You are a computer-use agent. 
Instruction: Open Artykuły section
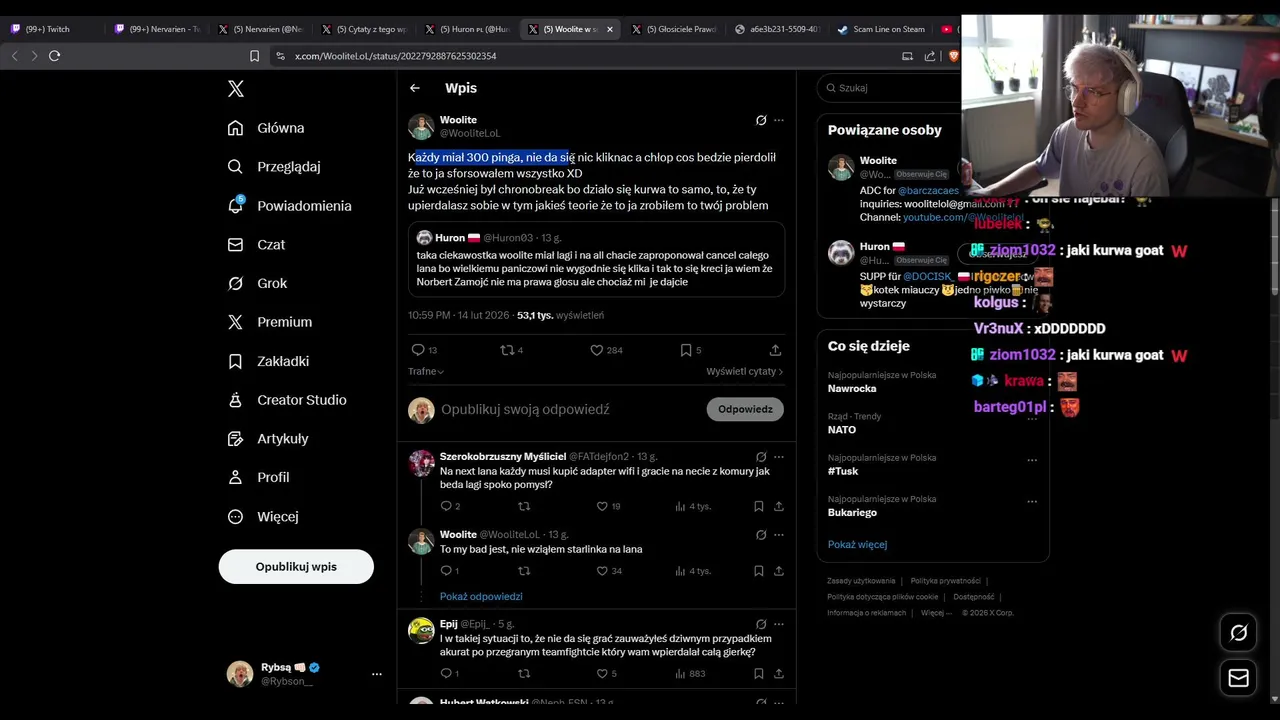pos(268,439)
